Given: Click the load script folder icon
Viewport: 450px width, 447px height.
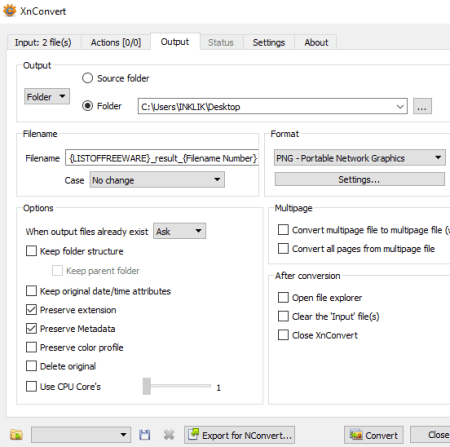Looking at the screenshot, I should coord(16,435).
